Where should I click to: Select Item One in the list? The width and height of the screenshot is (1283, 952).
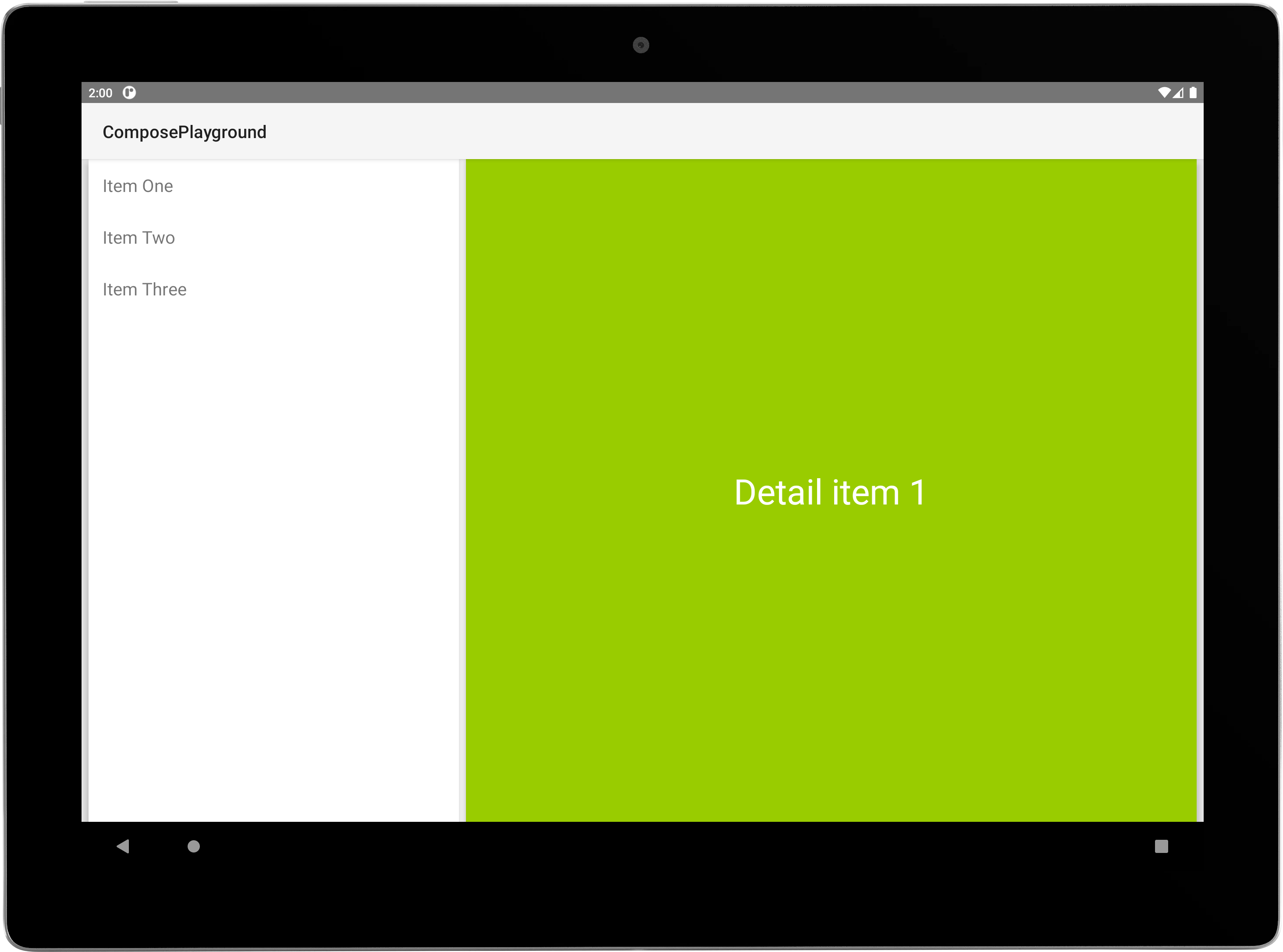[x=138, y=186]
